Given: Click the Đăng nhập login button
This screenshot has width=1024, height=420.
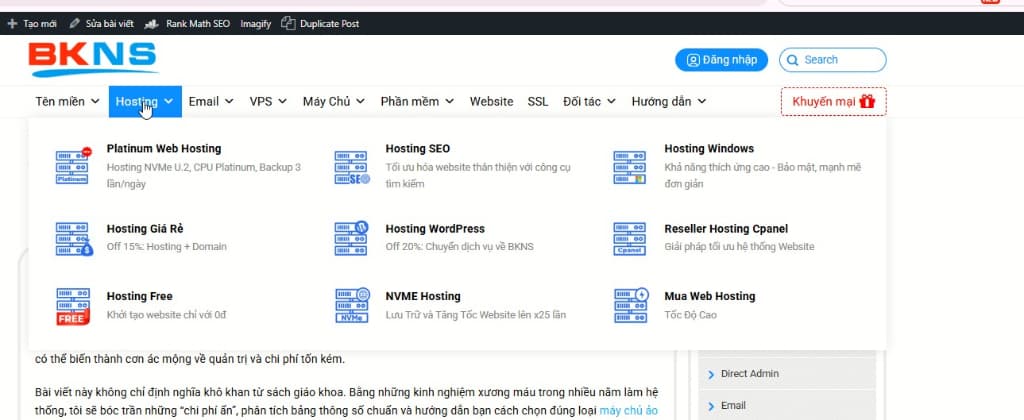Looking at the screenshot, I should 722,60.
